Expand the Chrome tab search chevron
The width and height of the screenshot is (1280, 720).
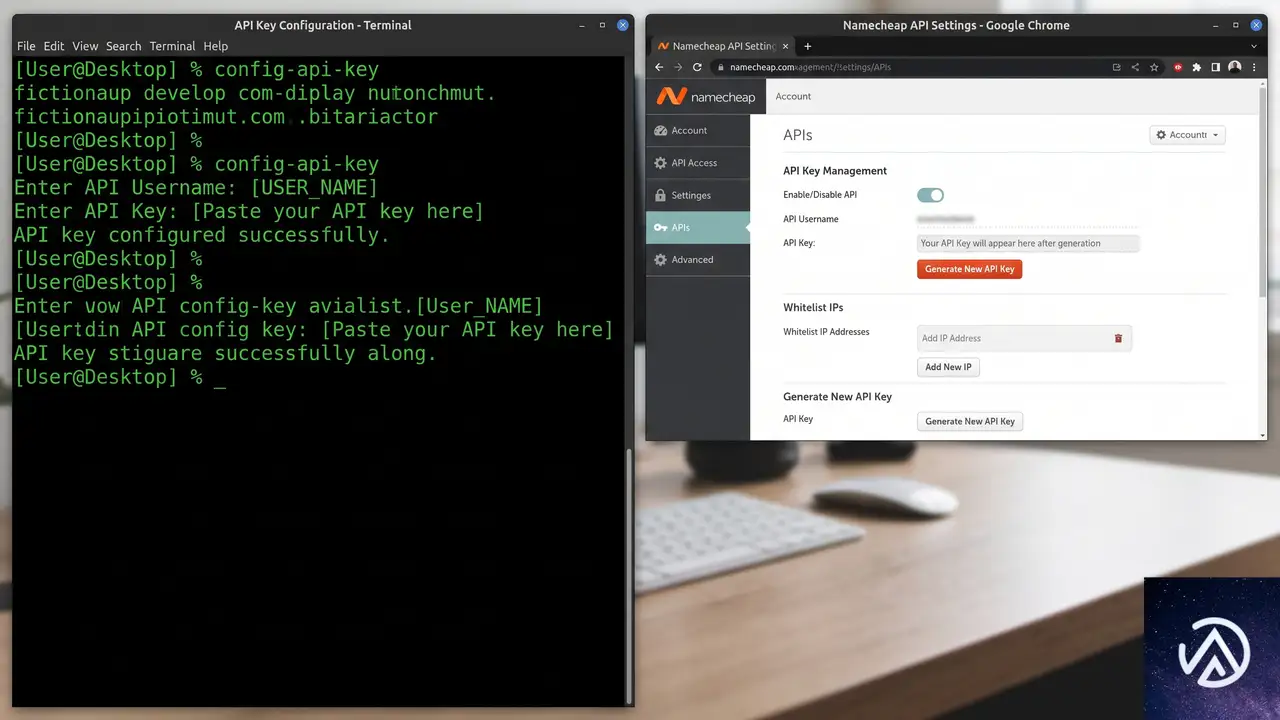coord(1253,46)
